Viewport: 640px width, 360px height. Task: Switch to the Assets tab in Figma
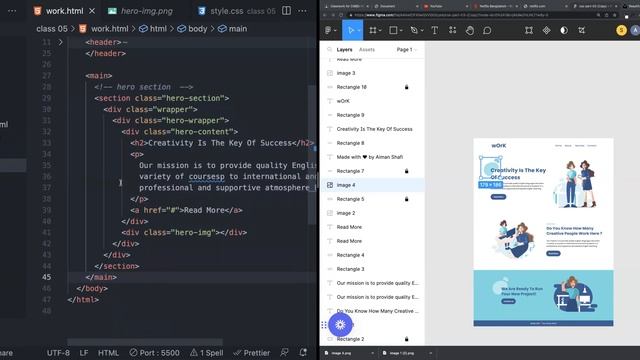367,49
